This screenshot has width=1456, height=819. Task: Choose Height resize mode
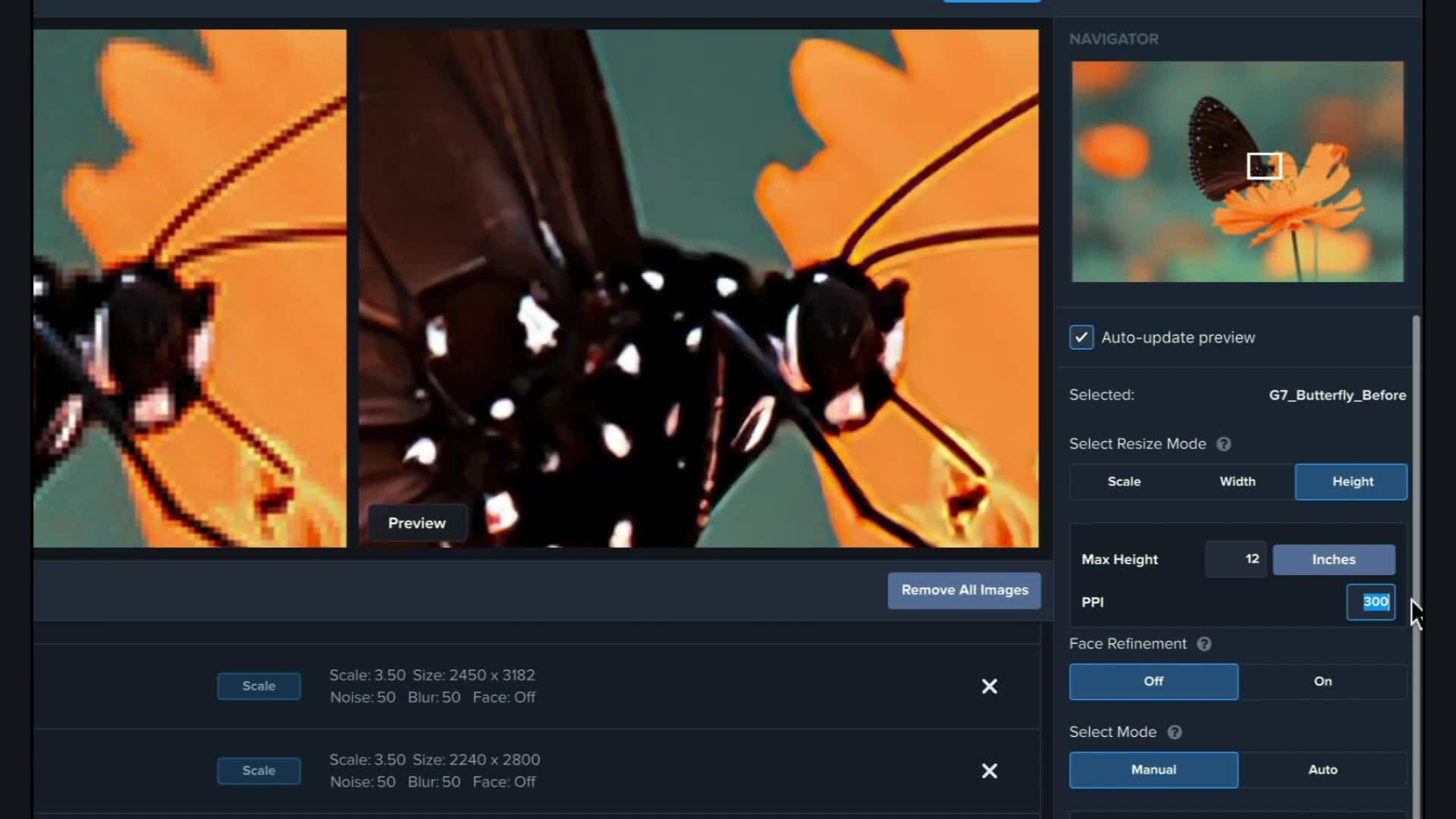1351,482
